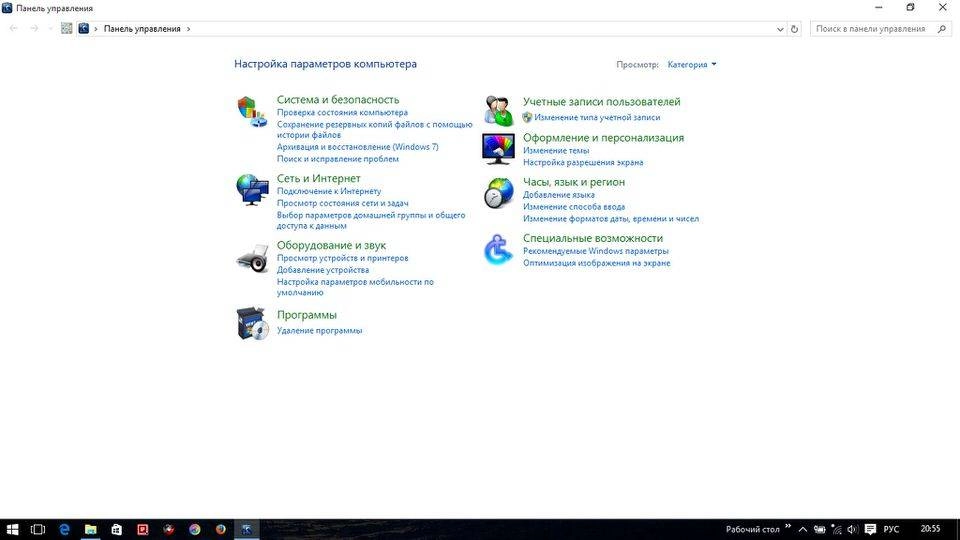Open Программы heading link

pos(307,315)
